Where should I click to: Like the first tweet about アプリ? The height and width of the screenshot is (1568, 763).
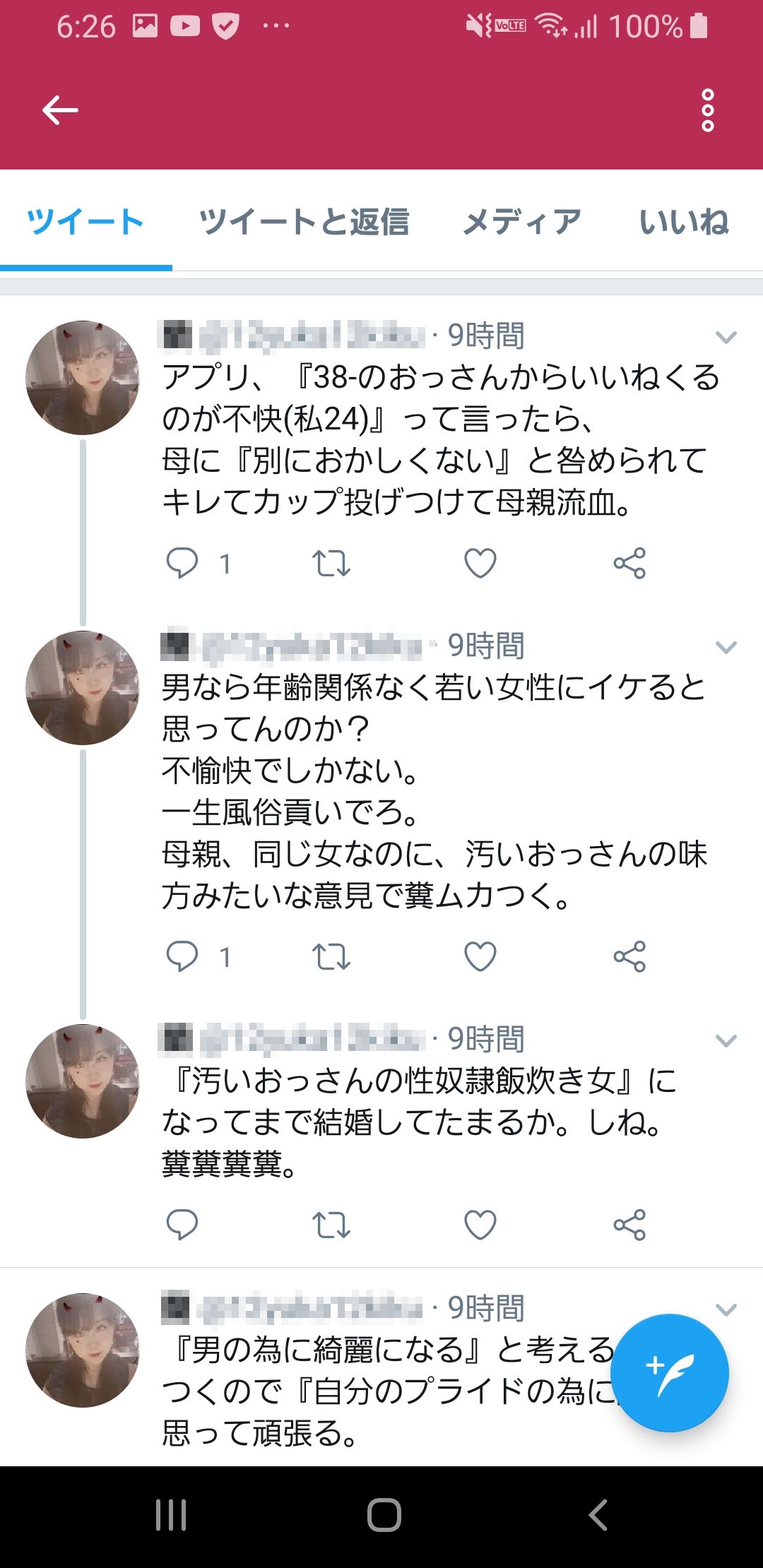tap(480, 564)
